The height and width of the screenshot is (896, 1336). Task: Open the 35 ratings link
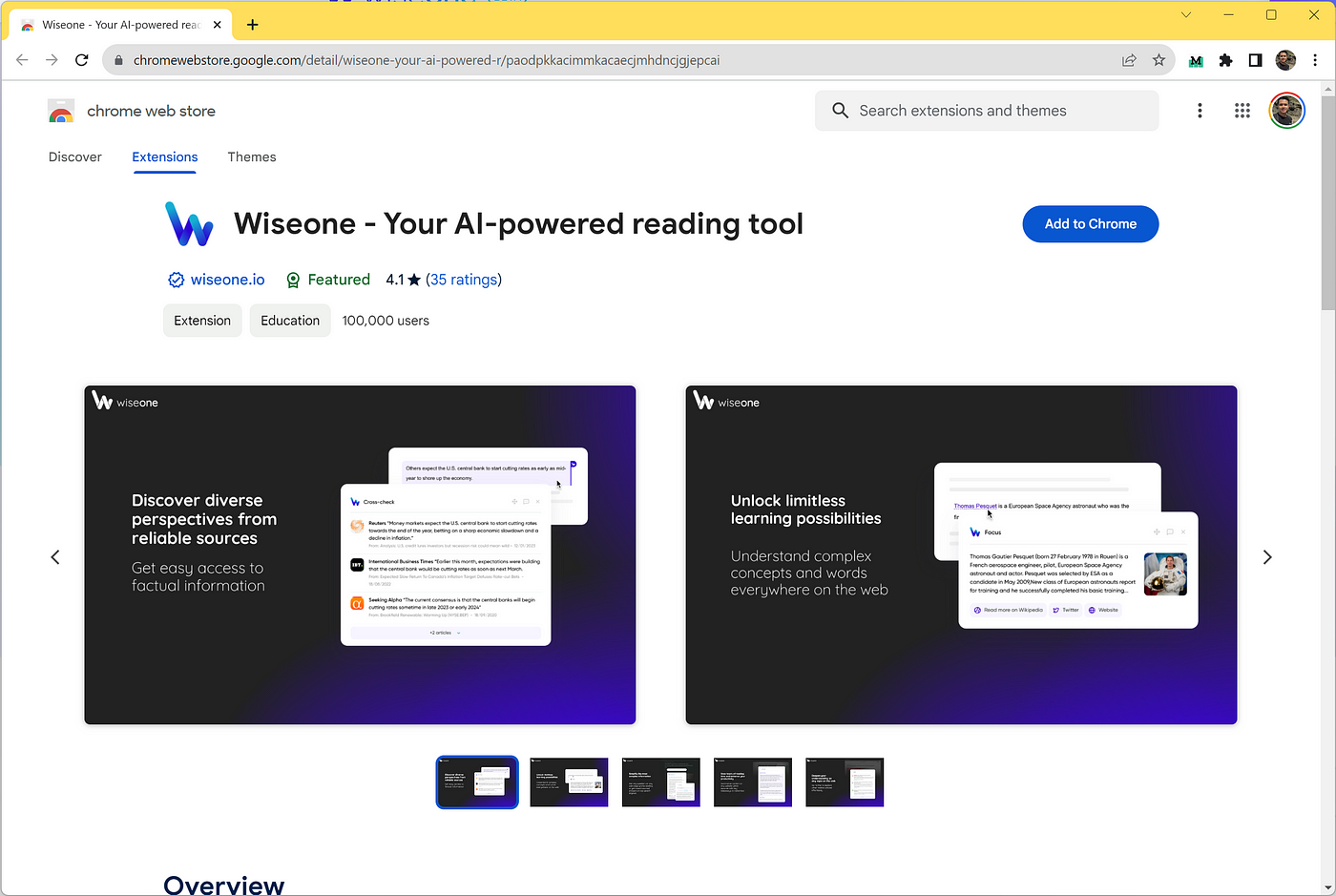tap(464, 280)
